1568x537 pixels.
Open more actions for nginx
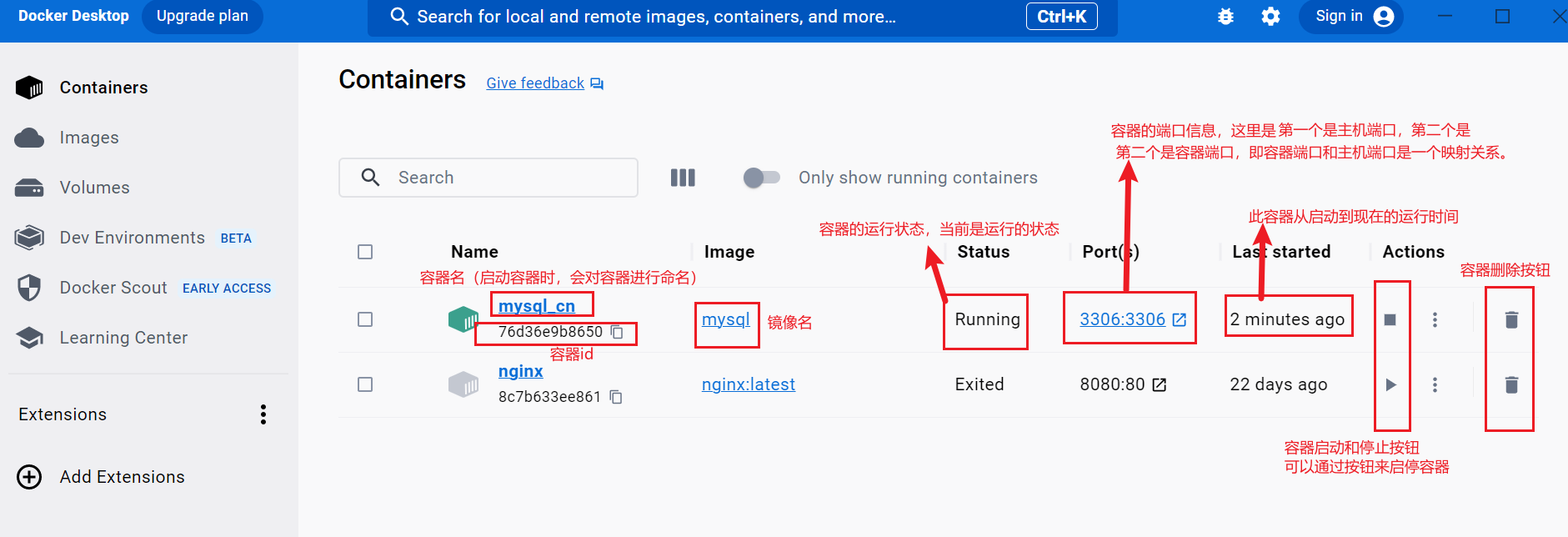1435,384
